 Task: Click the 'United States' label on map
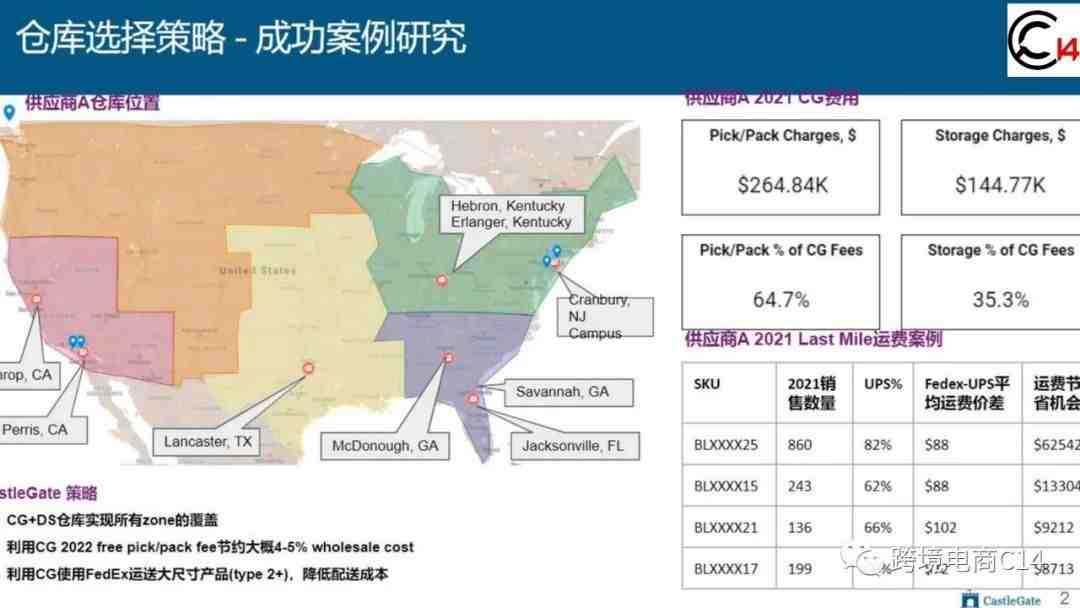(257, 271)
